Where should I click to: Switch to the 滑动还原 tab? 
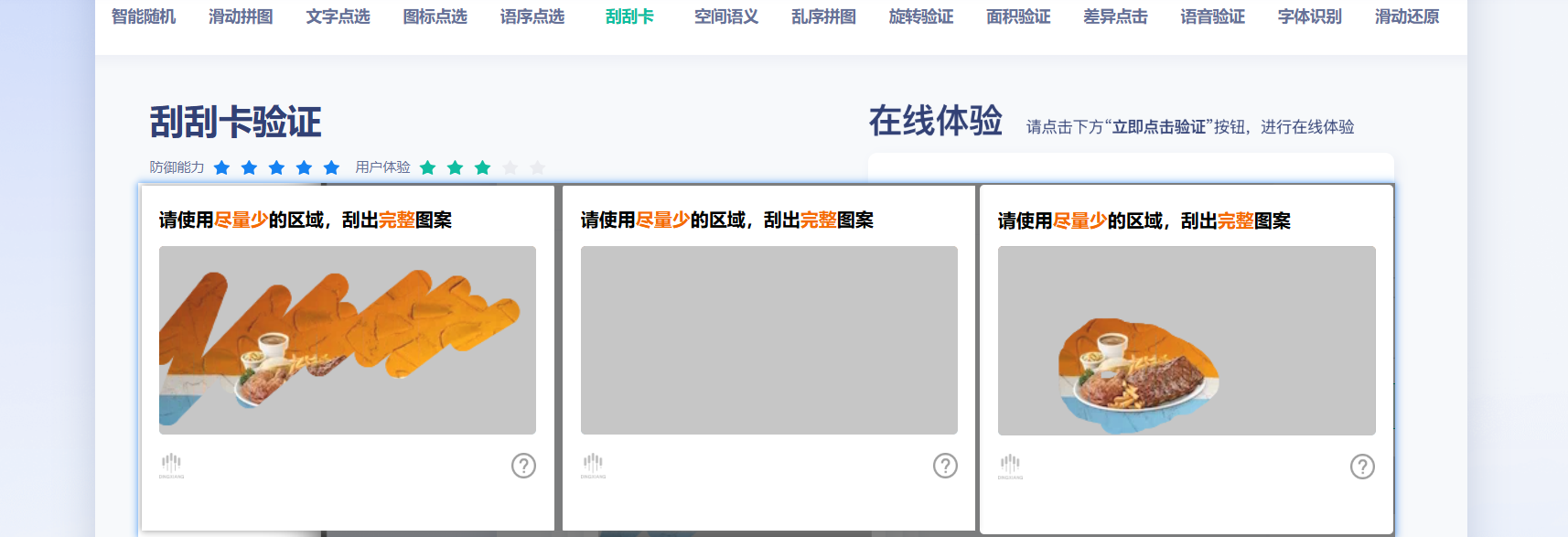pos(1407,16)
